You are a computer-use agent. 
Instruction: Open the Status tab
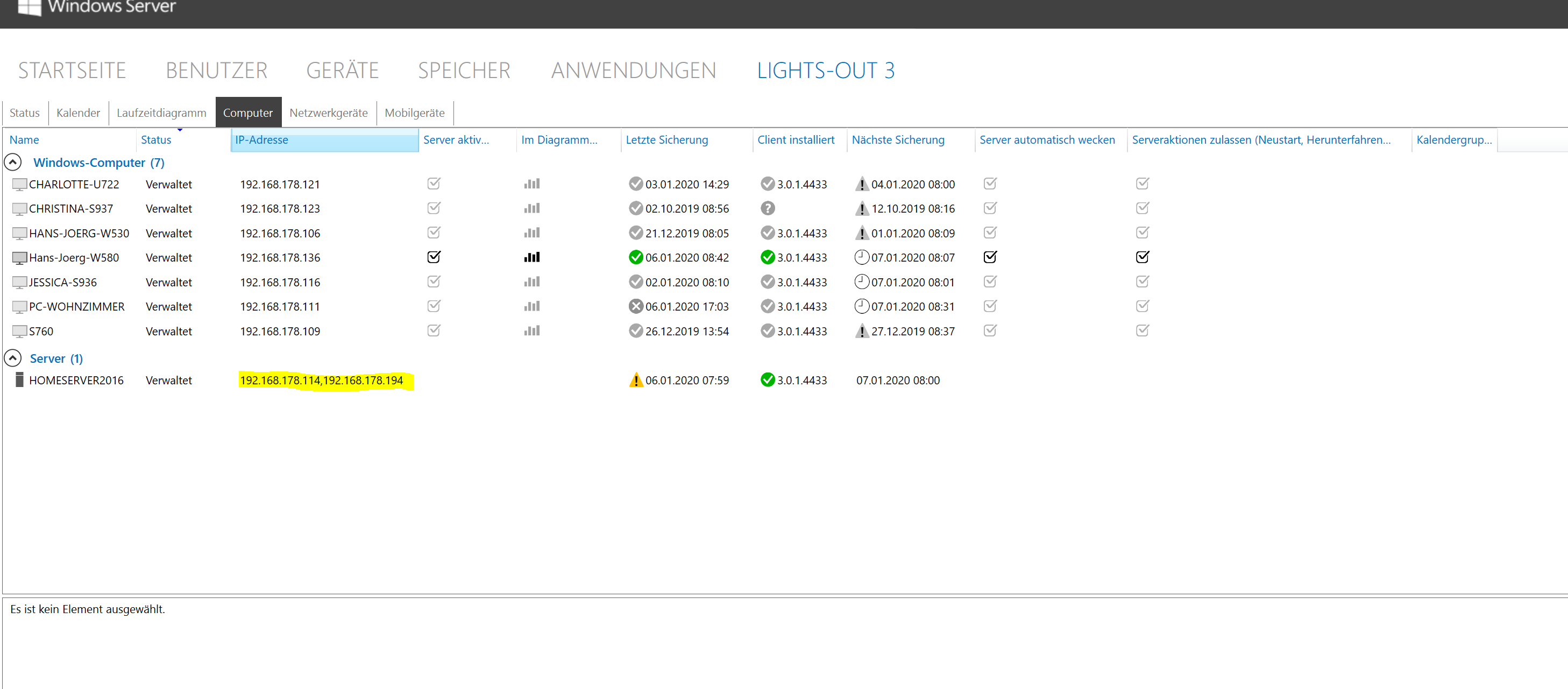24,113
